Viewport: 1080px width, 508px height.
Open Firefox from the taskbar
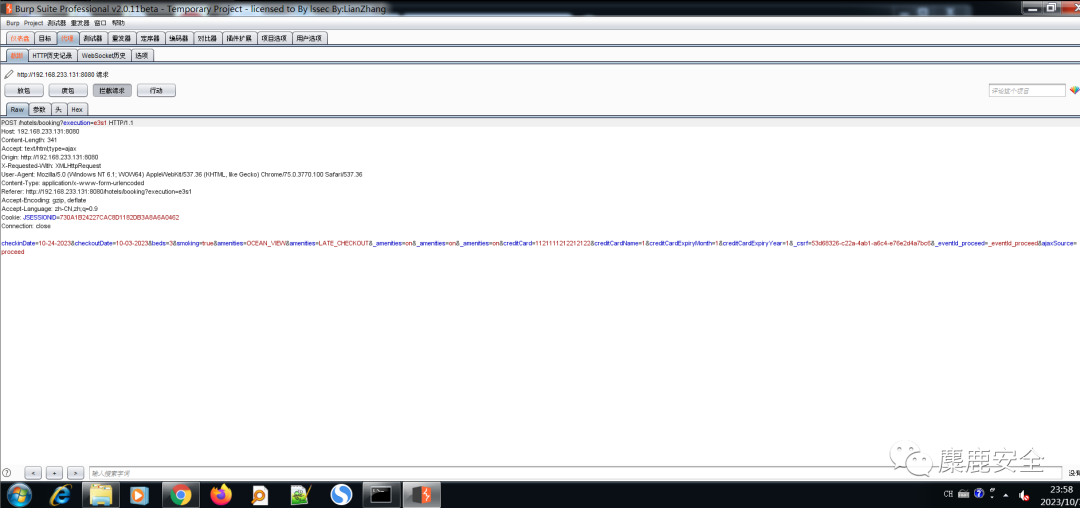pos(221,494)
